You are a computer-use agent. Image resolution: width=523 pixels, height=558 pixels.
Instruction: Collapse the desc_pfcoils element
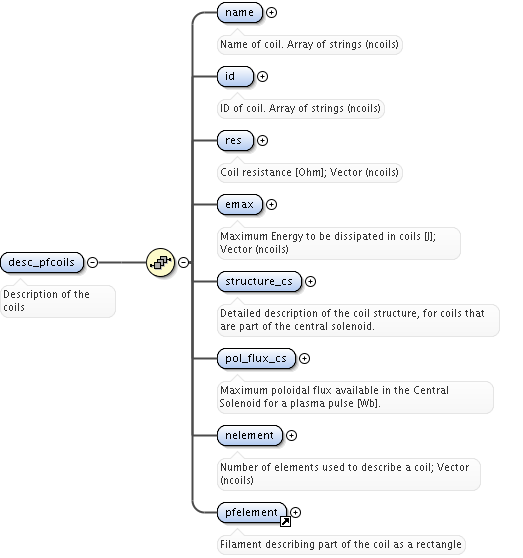[x=93, y=262]
